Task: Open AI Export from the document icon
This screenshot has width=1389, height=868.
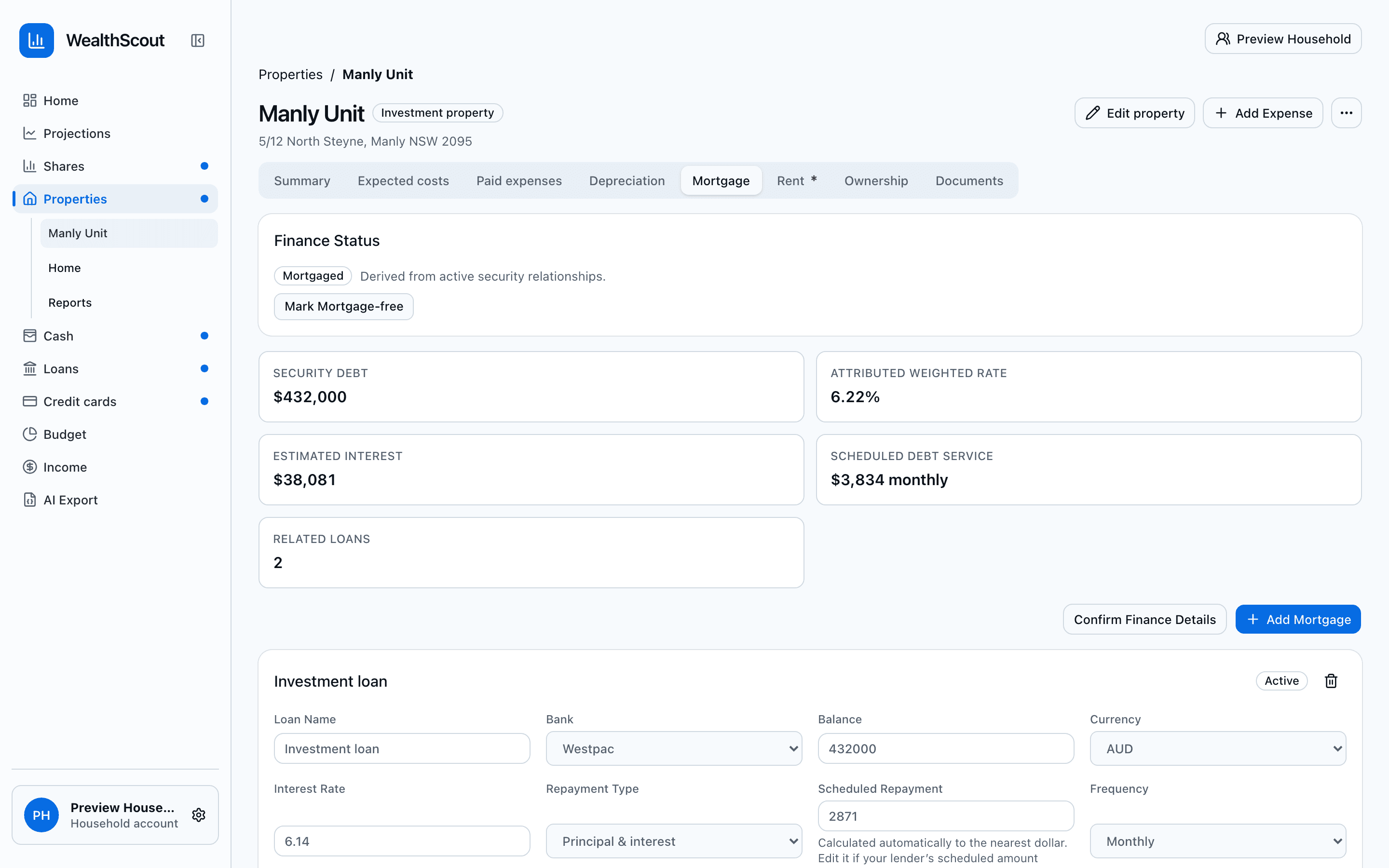Action: point(30,500)
